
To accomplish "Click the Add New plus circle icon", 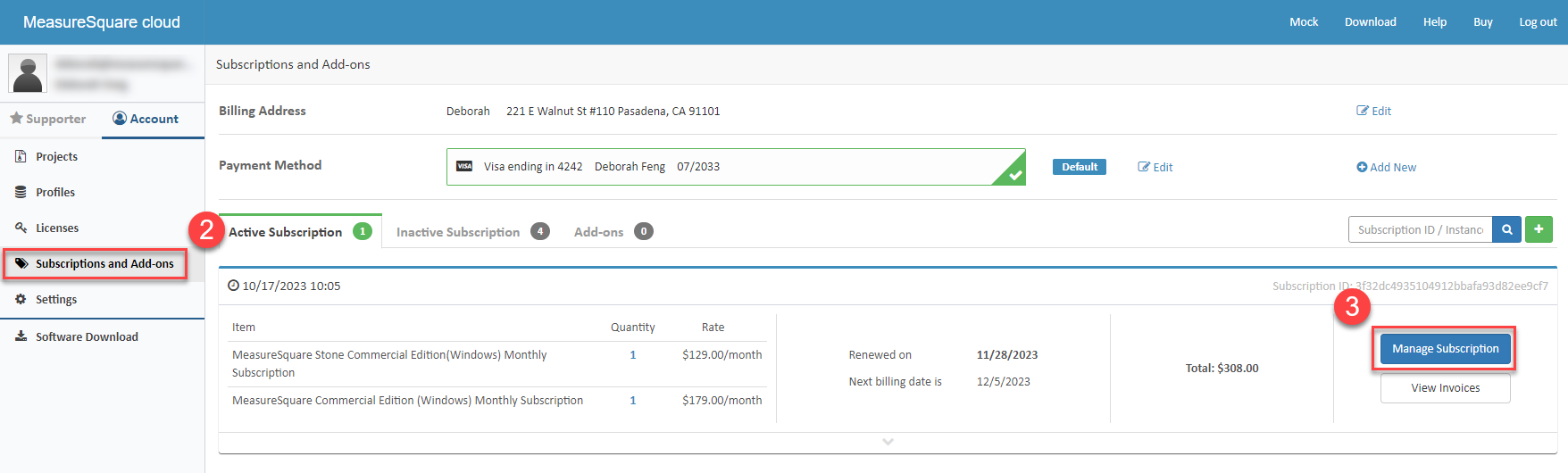I will pos(1362,167).
